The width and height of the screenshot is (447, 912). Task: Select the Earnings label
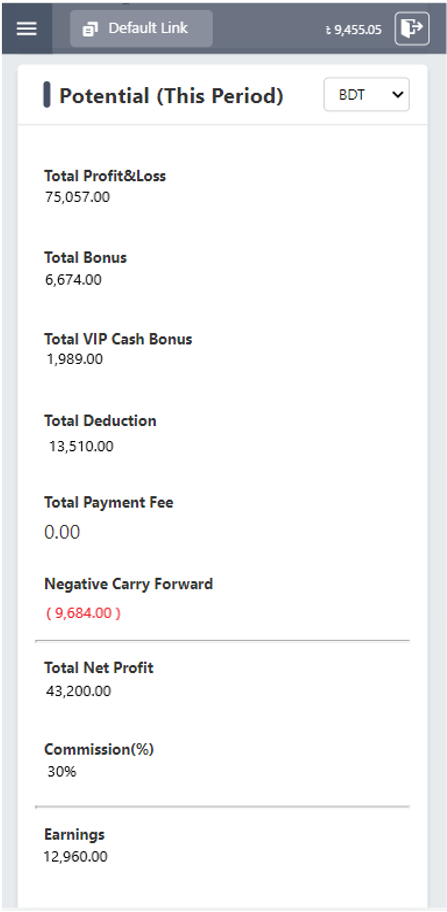(x=74, y=835)
